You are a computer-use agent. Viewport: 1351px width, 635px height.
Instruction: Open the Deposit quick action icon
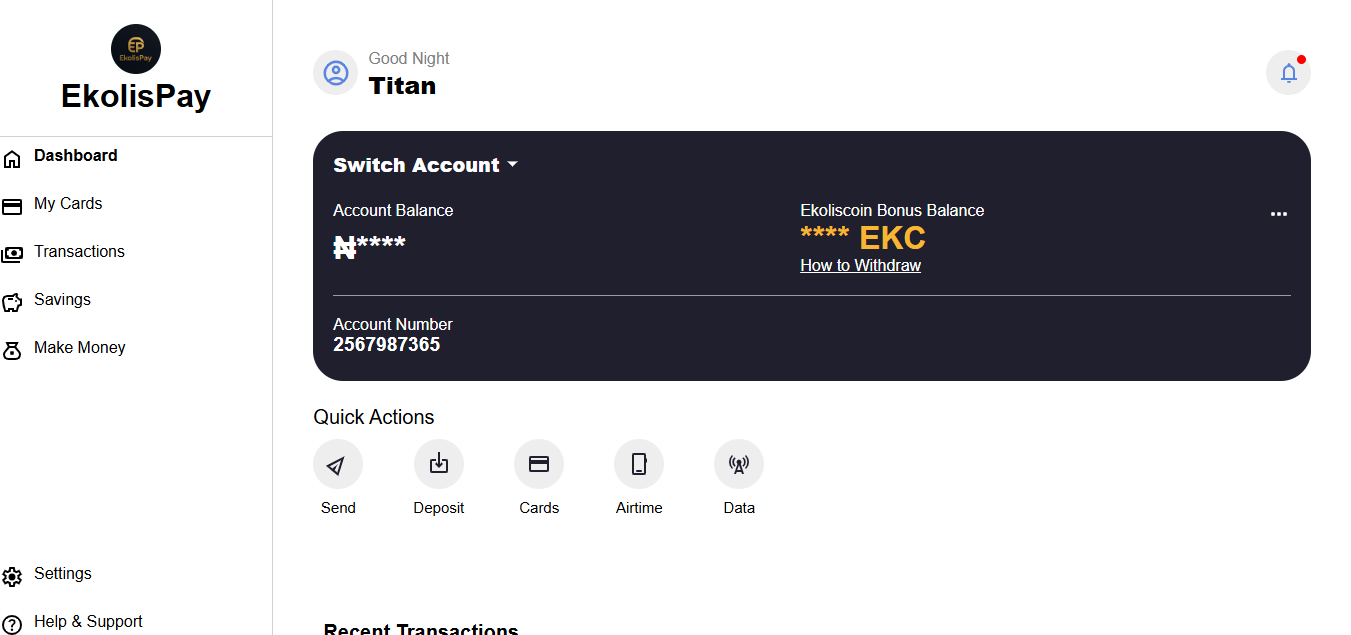point(438,464)
